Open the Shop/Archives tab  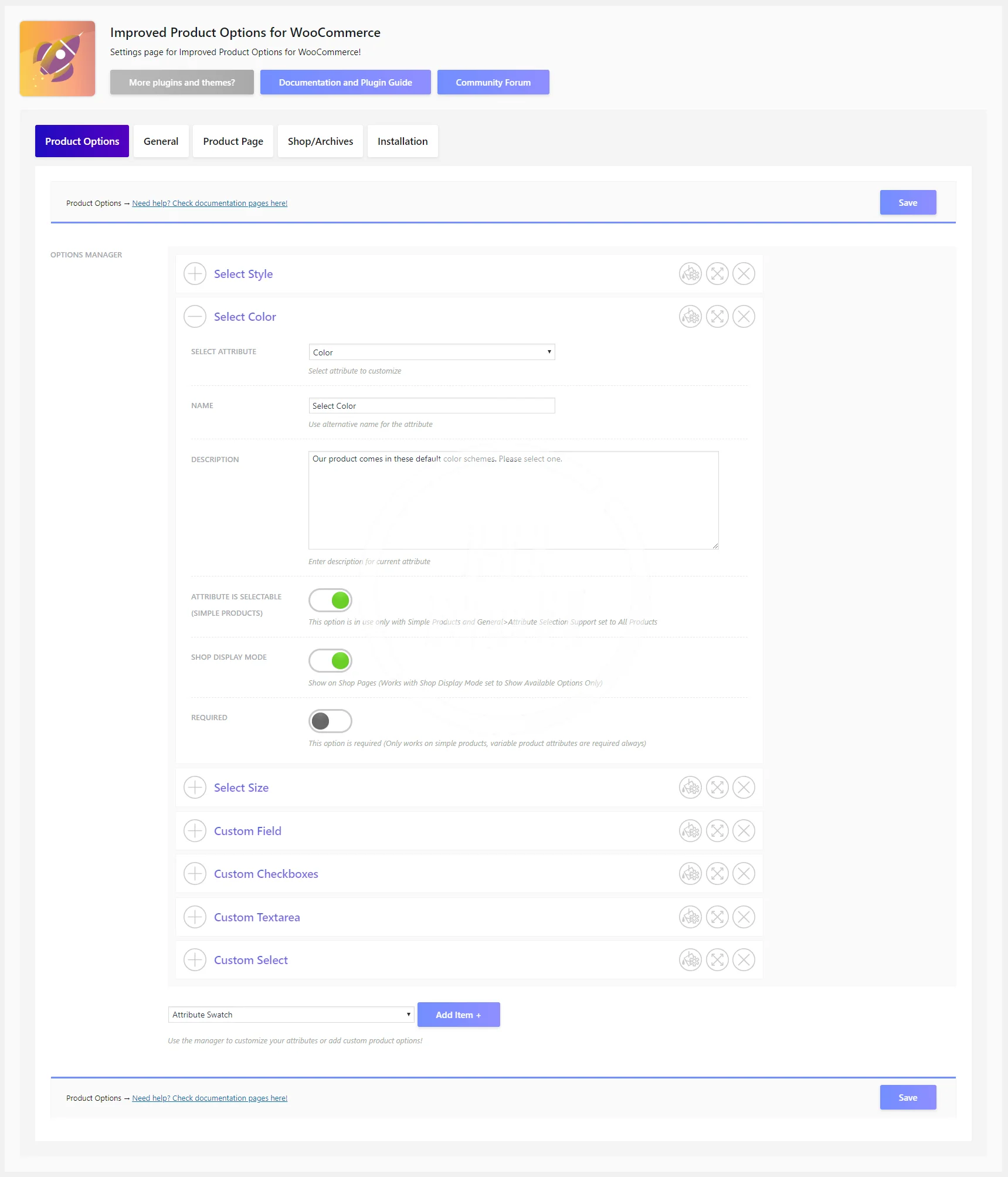tap(320, 141)
